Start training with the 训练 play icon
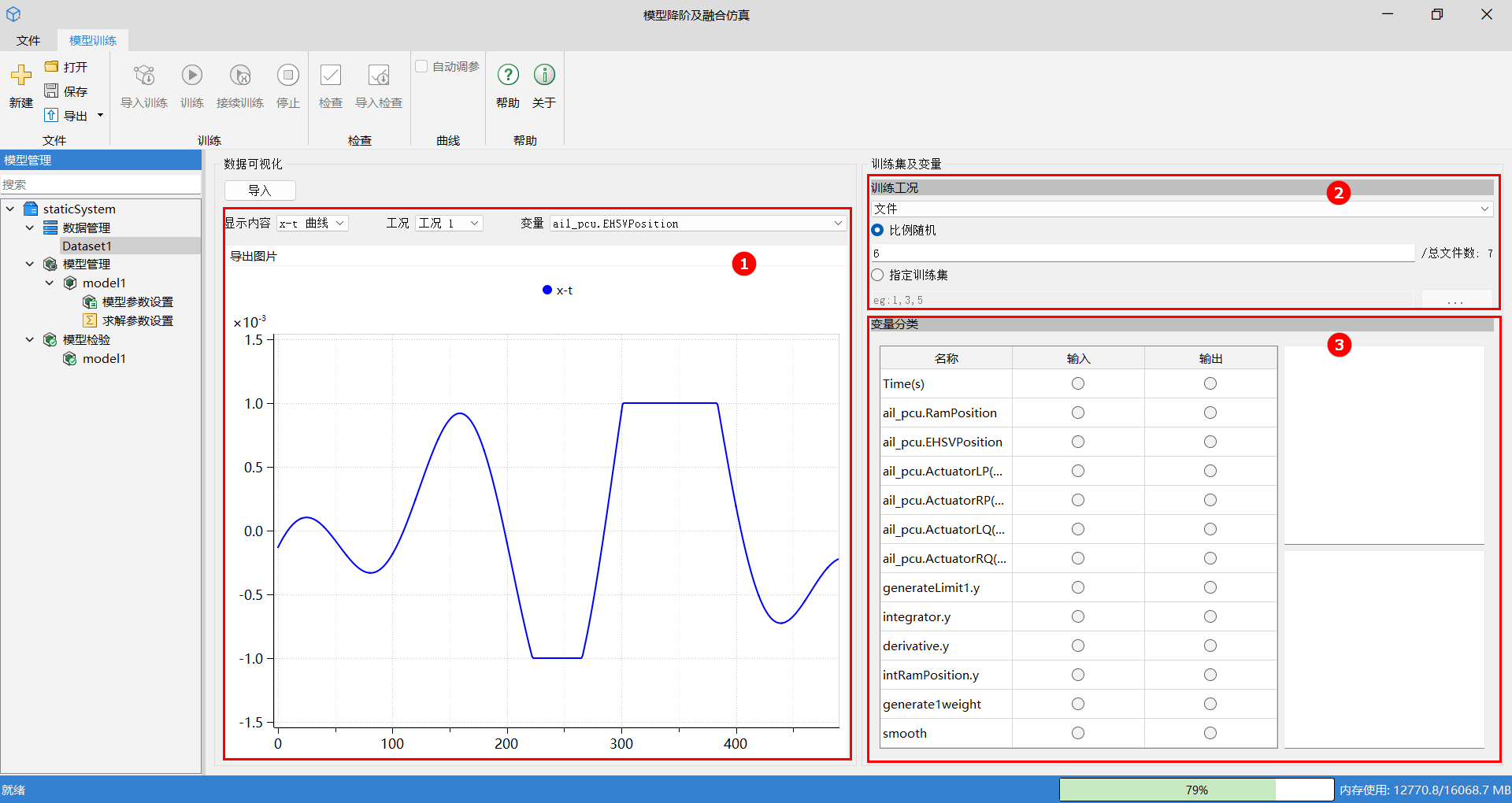 (192, 76)
